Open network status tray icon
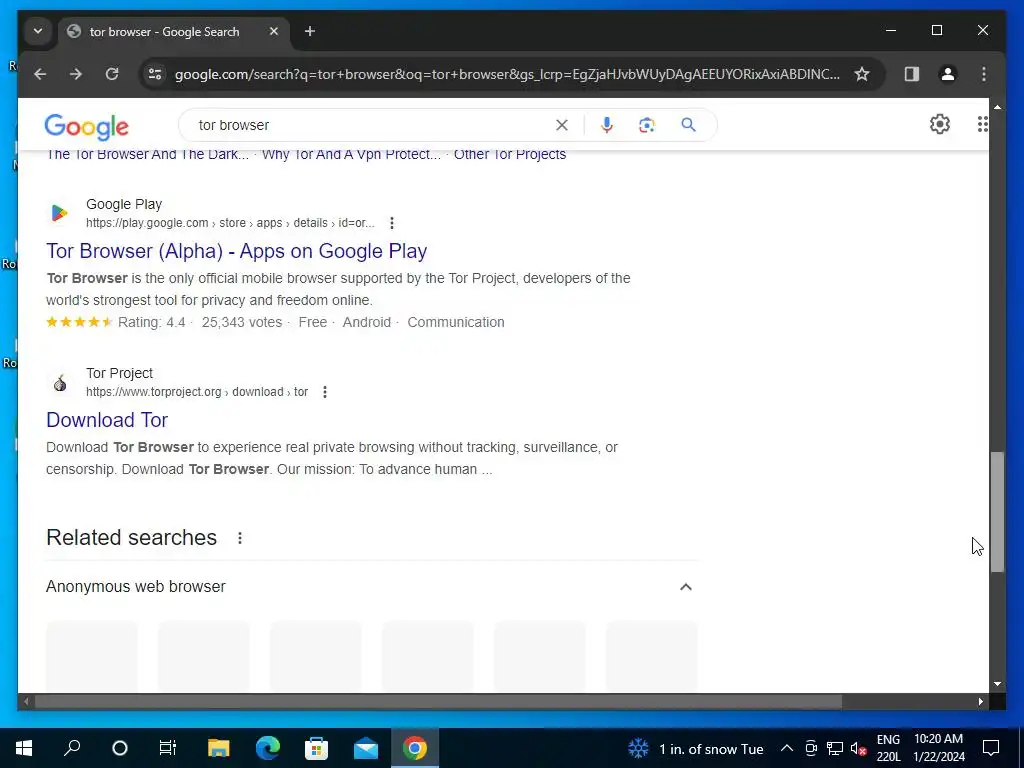The image size is (1024, 768). pyautogui.click(x=835, y=749)
